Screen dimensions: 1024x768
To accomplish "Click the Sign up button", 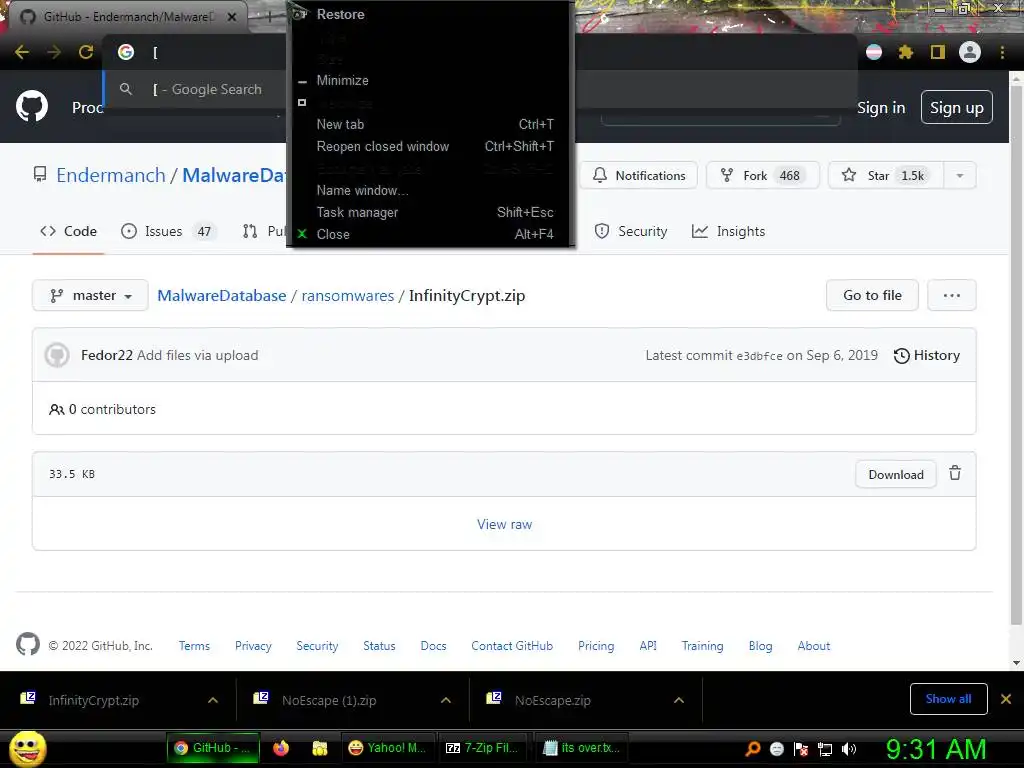I will pyautogui.click(x=957, y=107).
